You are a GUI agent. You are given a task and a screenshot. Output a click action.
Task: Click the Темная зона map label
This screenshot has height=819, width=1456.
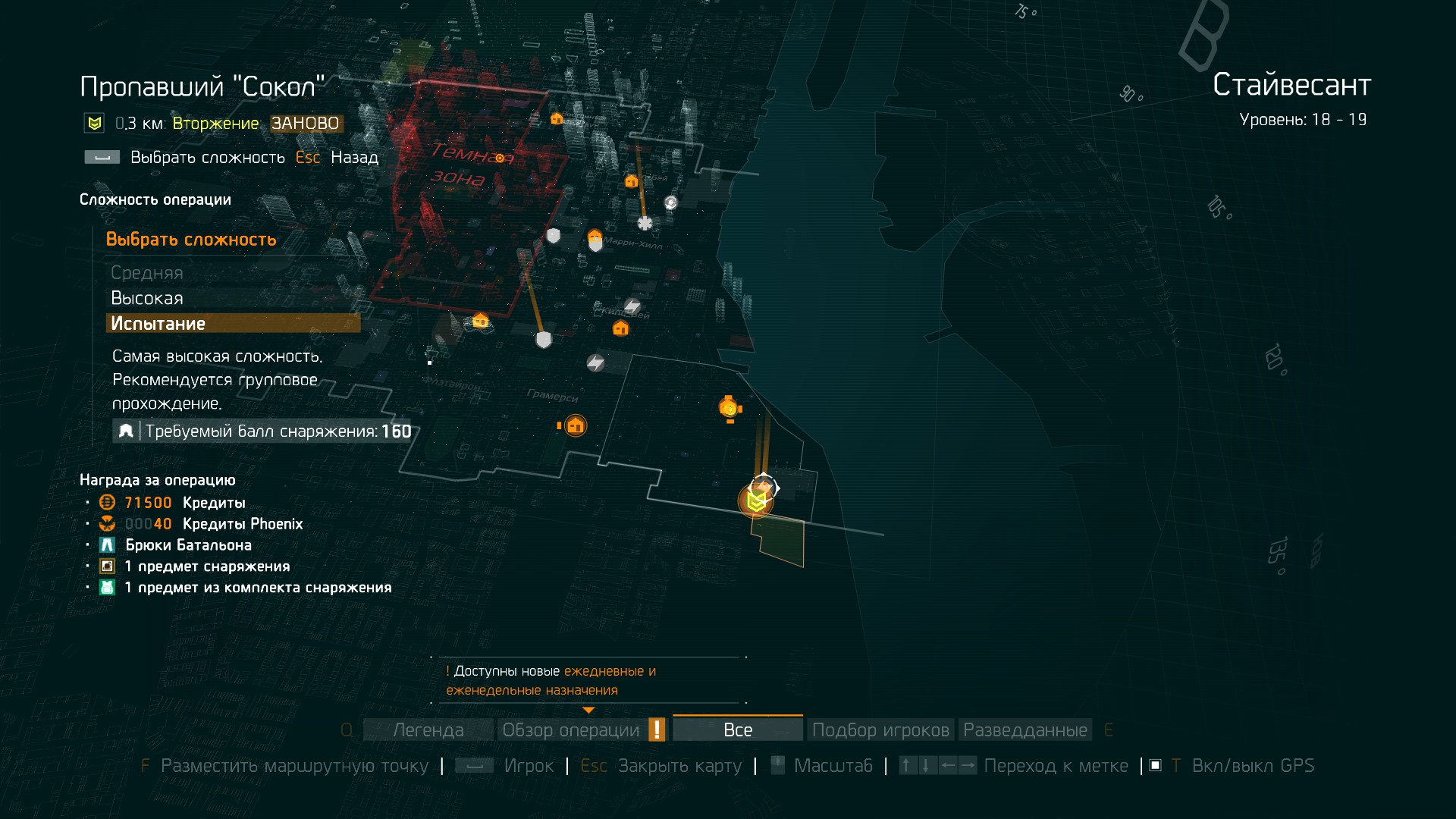point(471,165)
